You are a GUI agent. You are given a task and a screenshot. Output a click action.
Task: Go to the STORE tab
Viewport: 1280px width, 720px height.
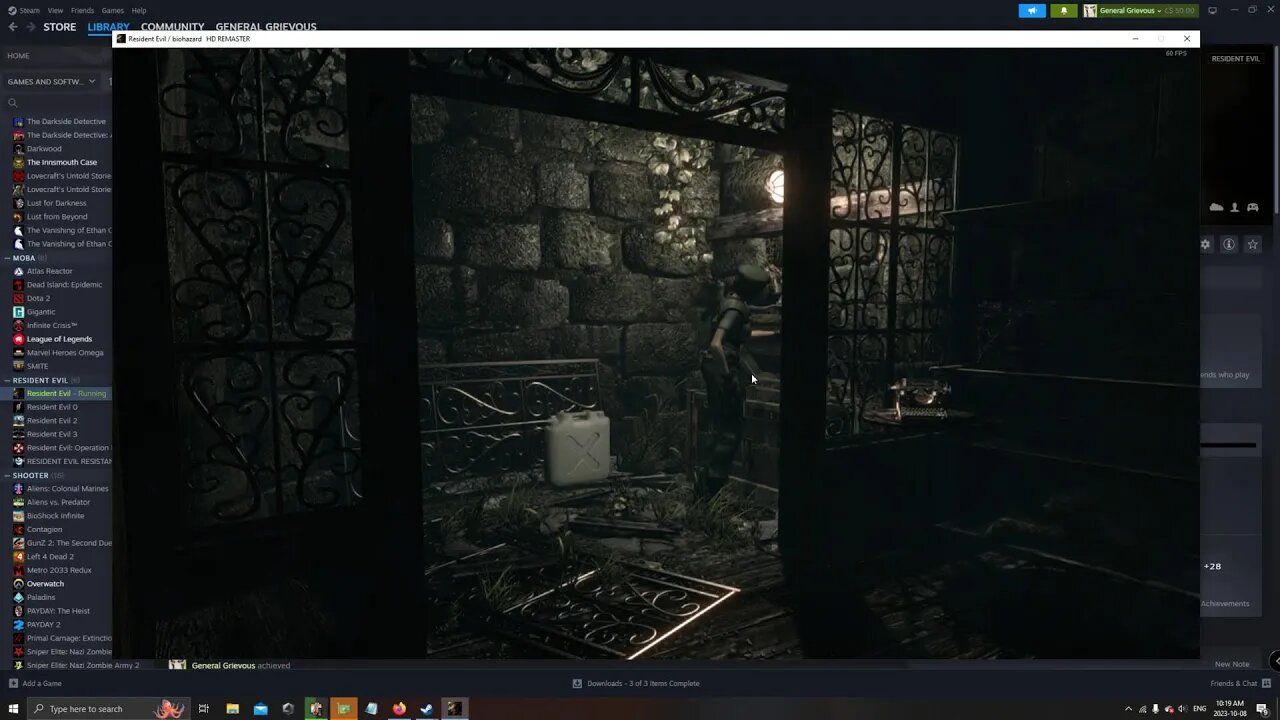[x=59, y=27]
